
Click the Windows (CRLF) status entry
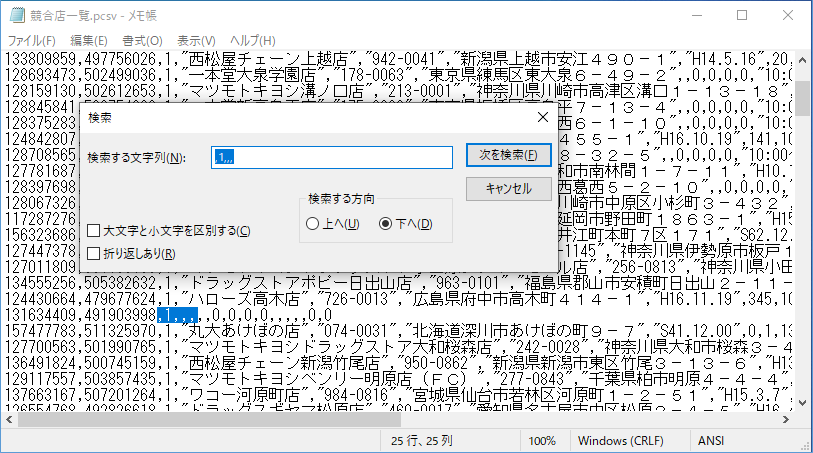tap(621, 441)
